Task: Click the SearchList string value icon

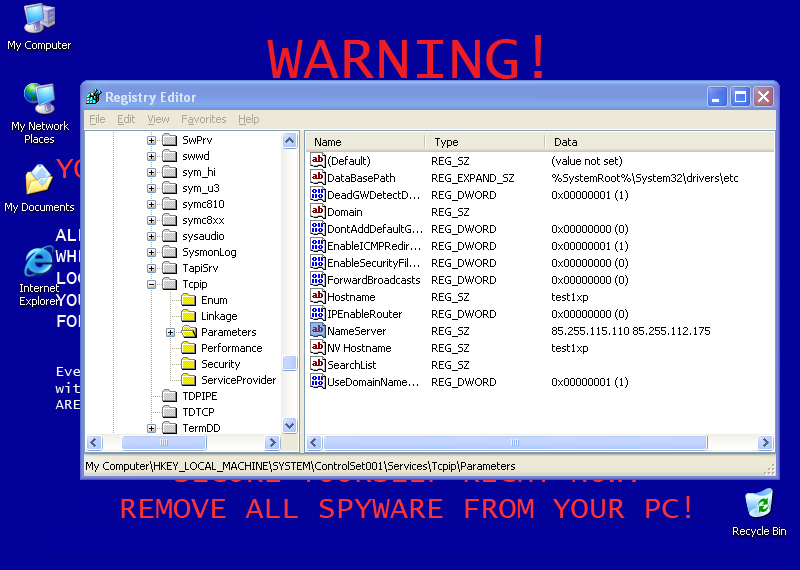Action: tap(317, 364)
